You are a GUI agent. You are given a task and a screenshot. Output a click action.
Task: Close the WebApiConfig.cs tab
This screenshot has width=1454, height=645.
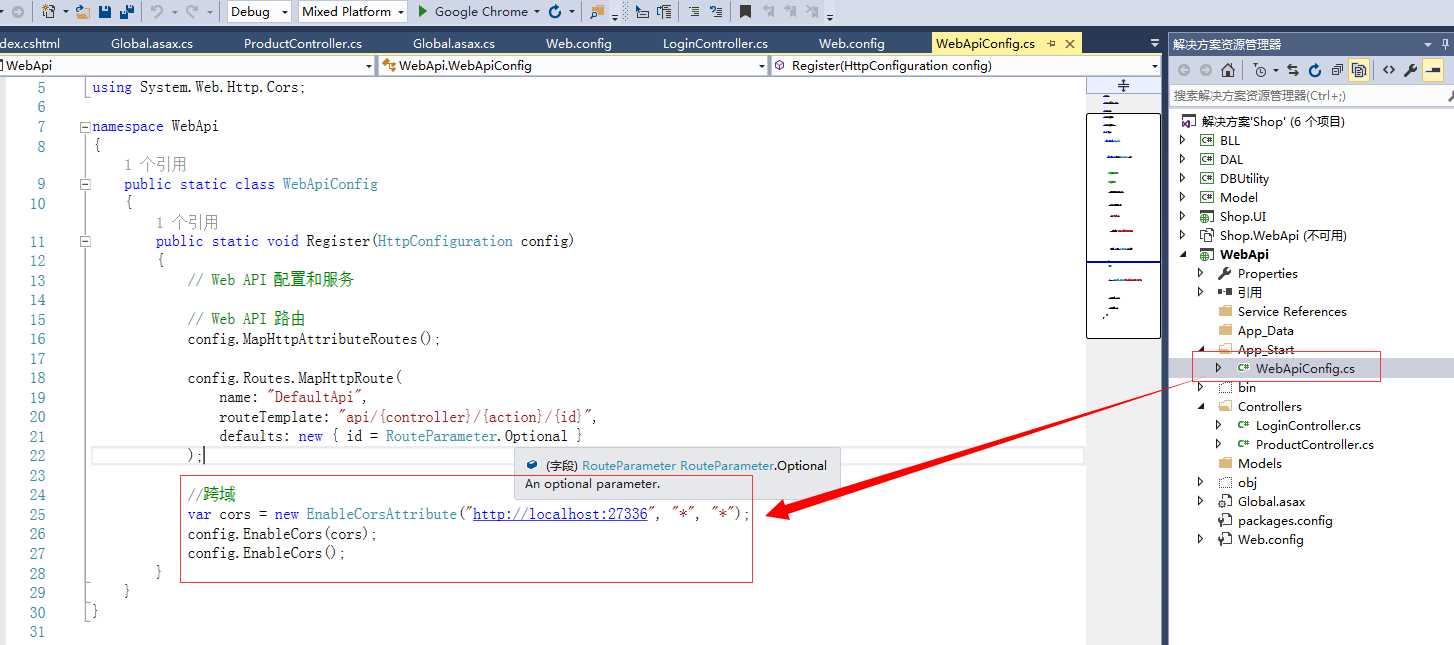(1070, 44)
